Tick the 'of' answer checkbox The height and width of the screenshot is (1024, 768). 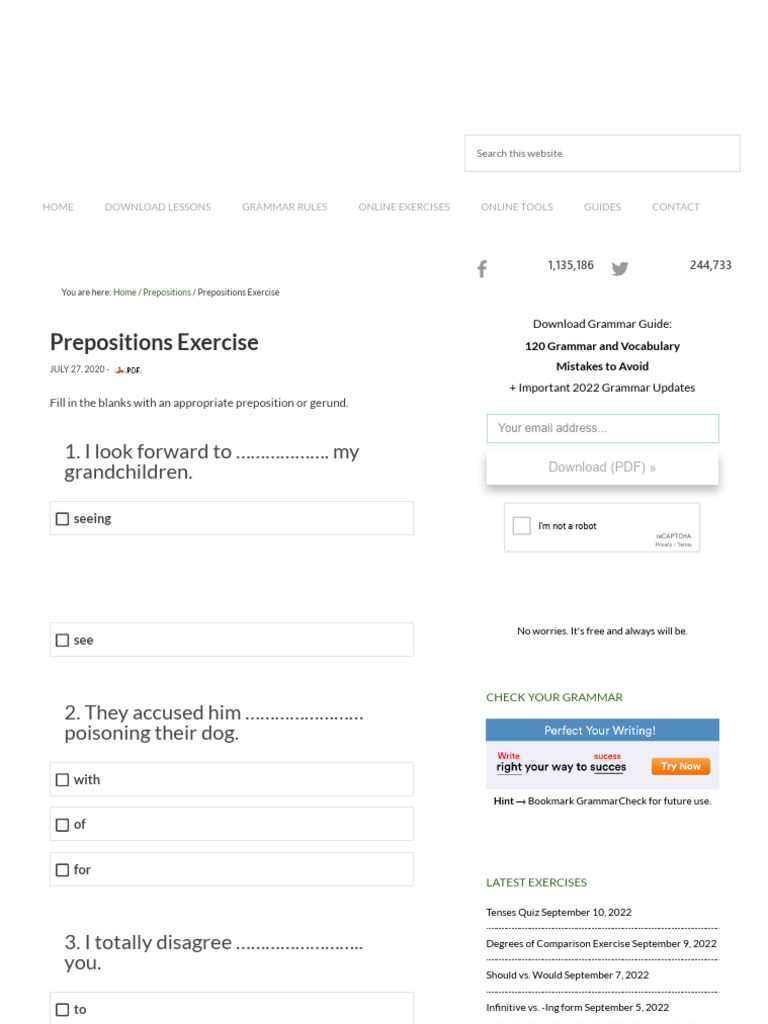(x=63, y=825)
